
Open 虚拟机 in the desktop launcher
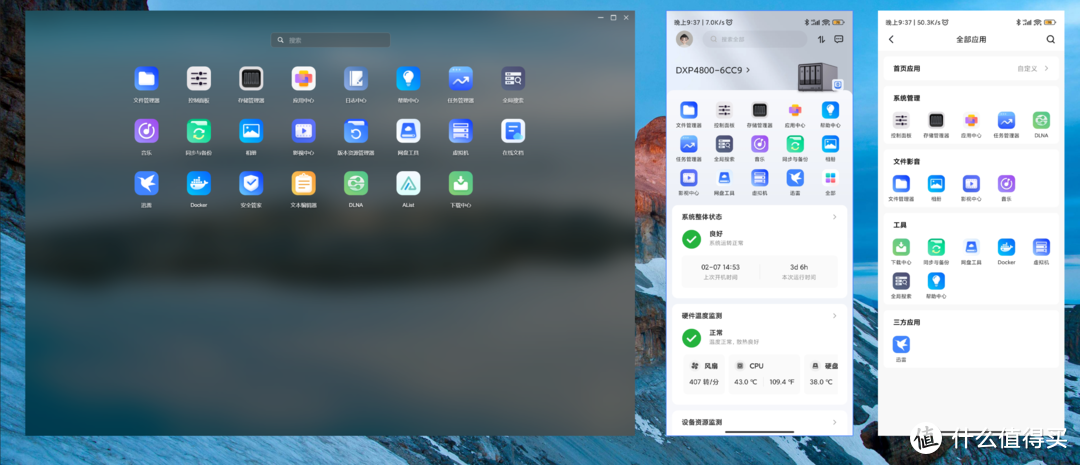460,131
